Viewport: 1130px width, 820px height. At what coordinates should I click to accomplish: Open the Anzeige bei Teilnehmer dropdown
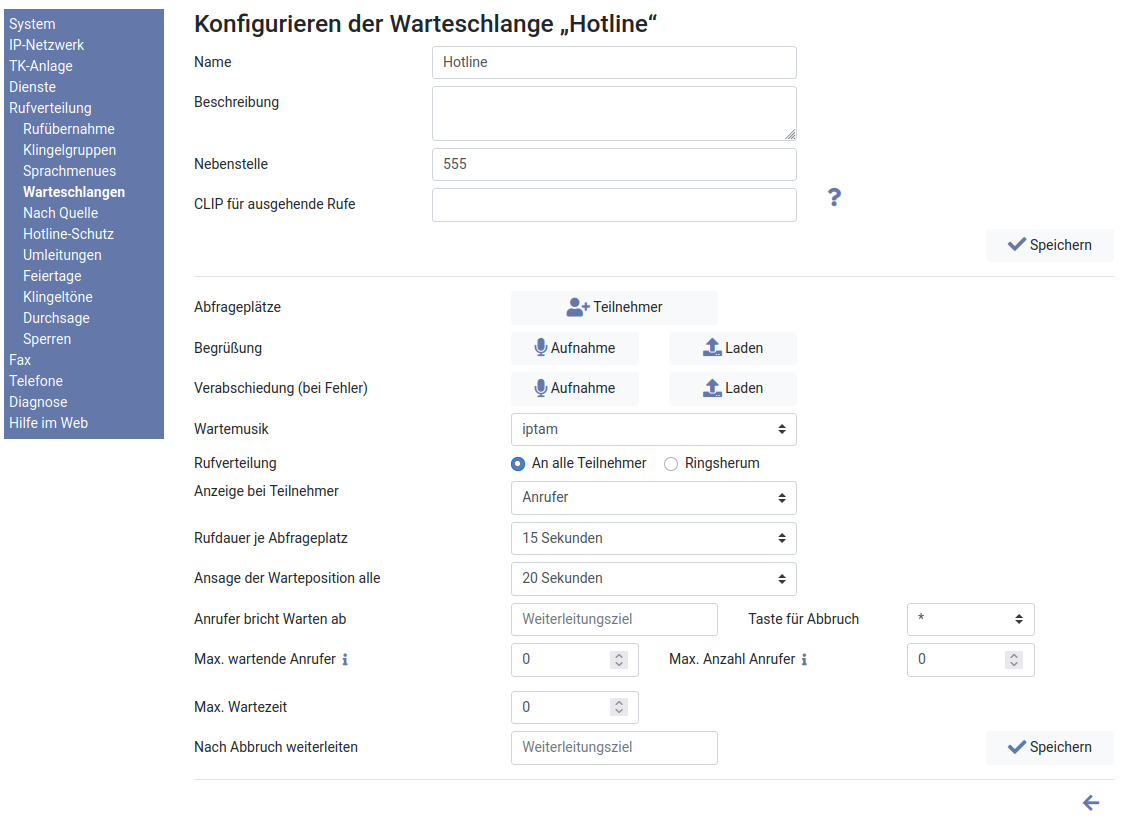(x=653, y=497)
